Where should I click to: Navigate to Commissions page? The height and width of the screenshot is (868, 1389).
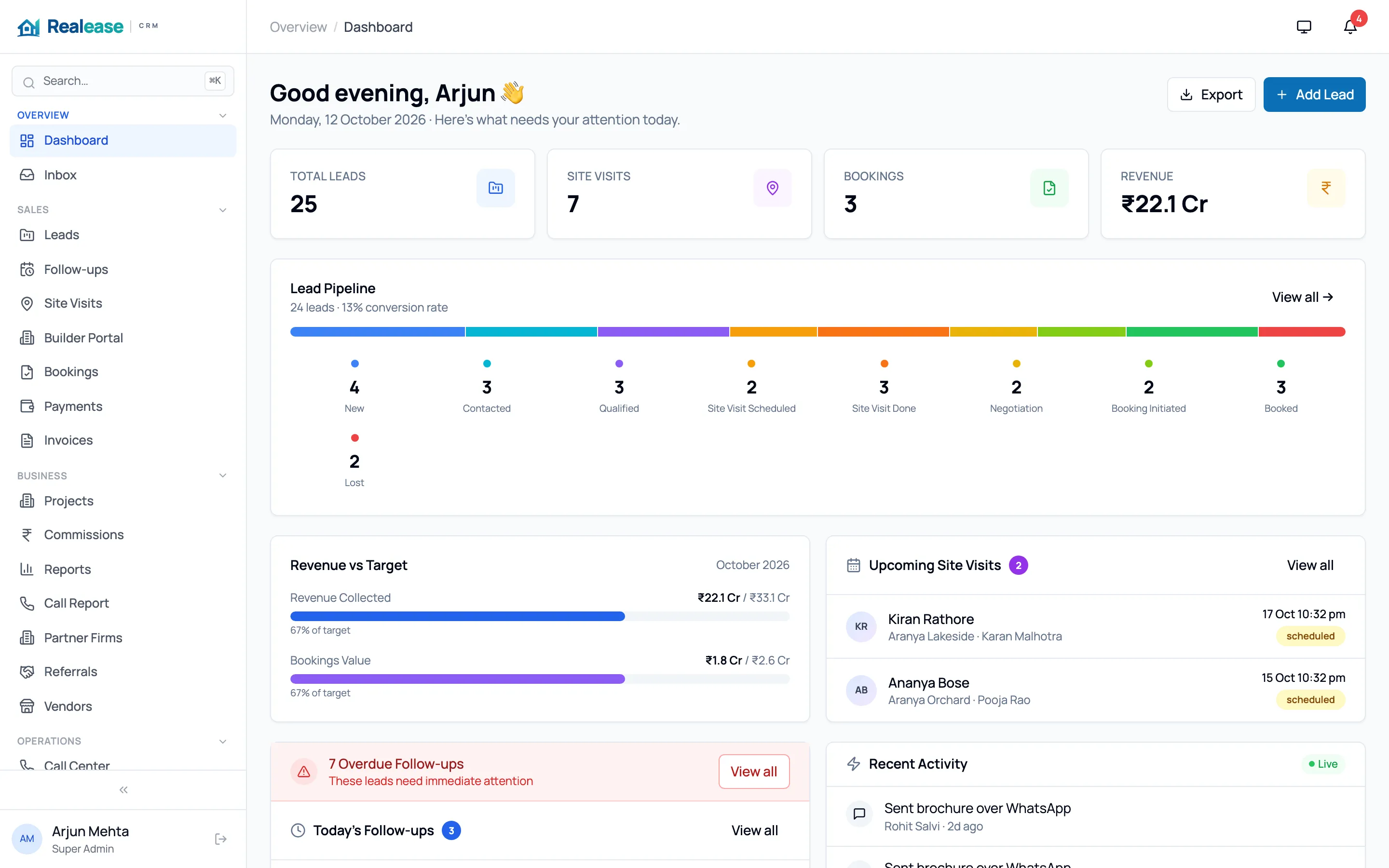pyautogui.click(x=123, y=534)
